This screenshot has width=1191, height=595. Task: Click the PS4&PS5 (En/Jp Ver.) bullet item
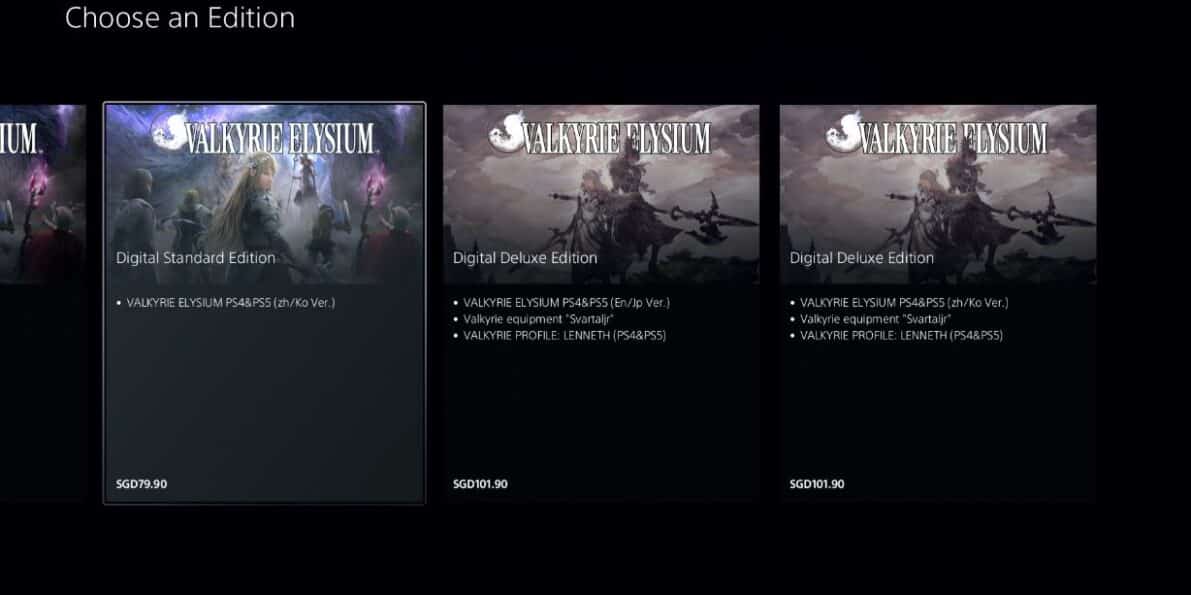click(x=566, y=302)
